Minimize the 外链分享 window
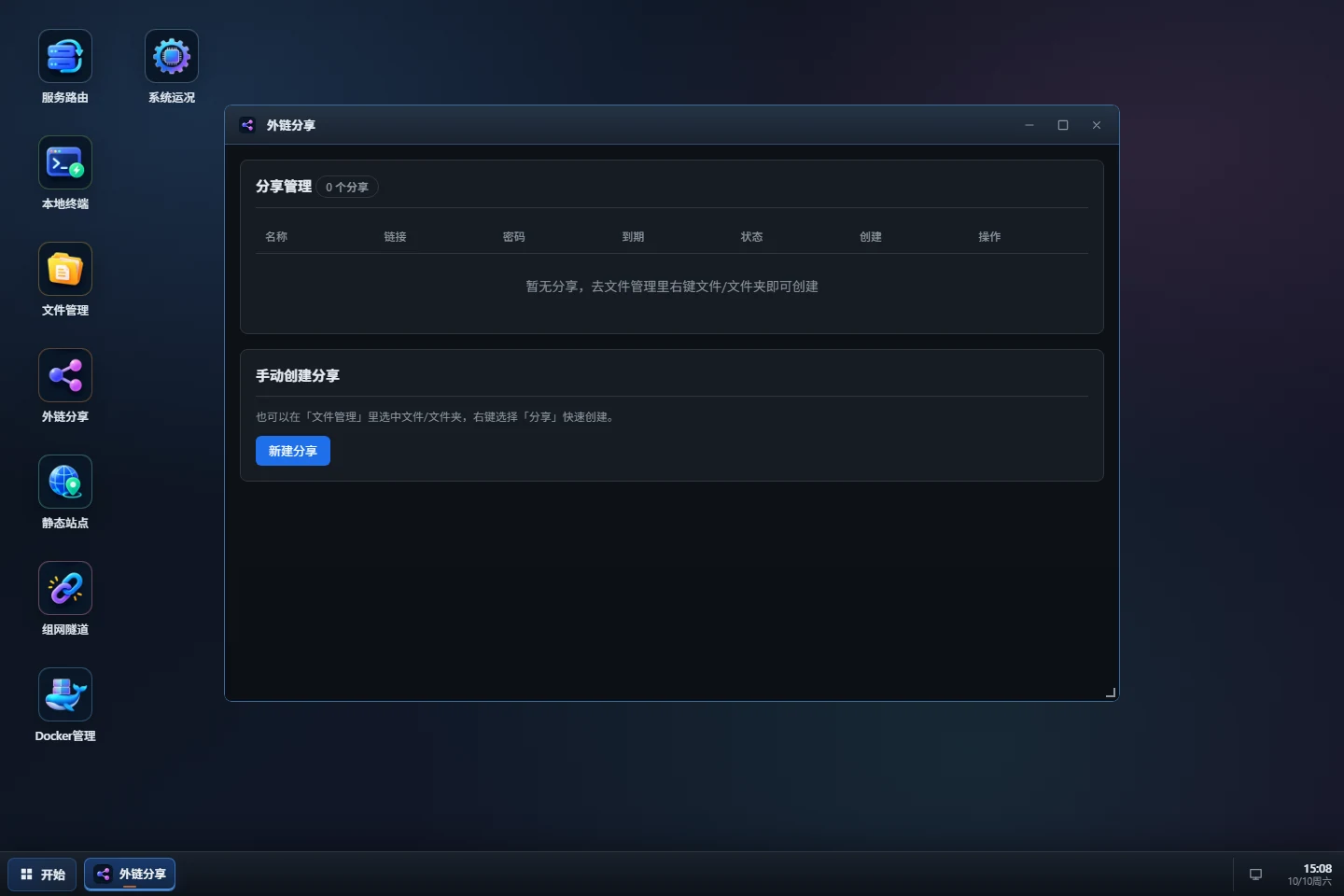Viewport: 1344px width, 896px height. click(1029, 125)
